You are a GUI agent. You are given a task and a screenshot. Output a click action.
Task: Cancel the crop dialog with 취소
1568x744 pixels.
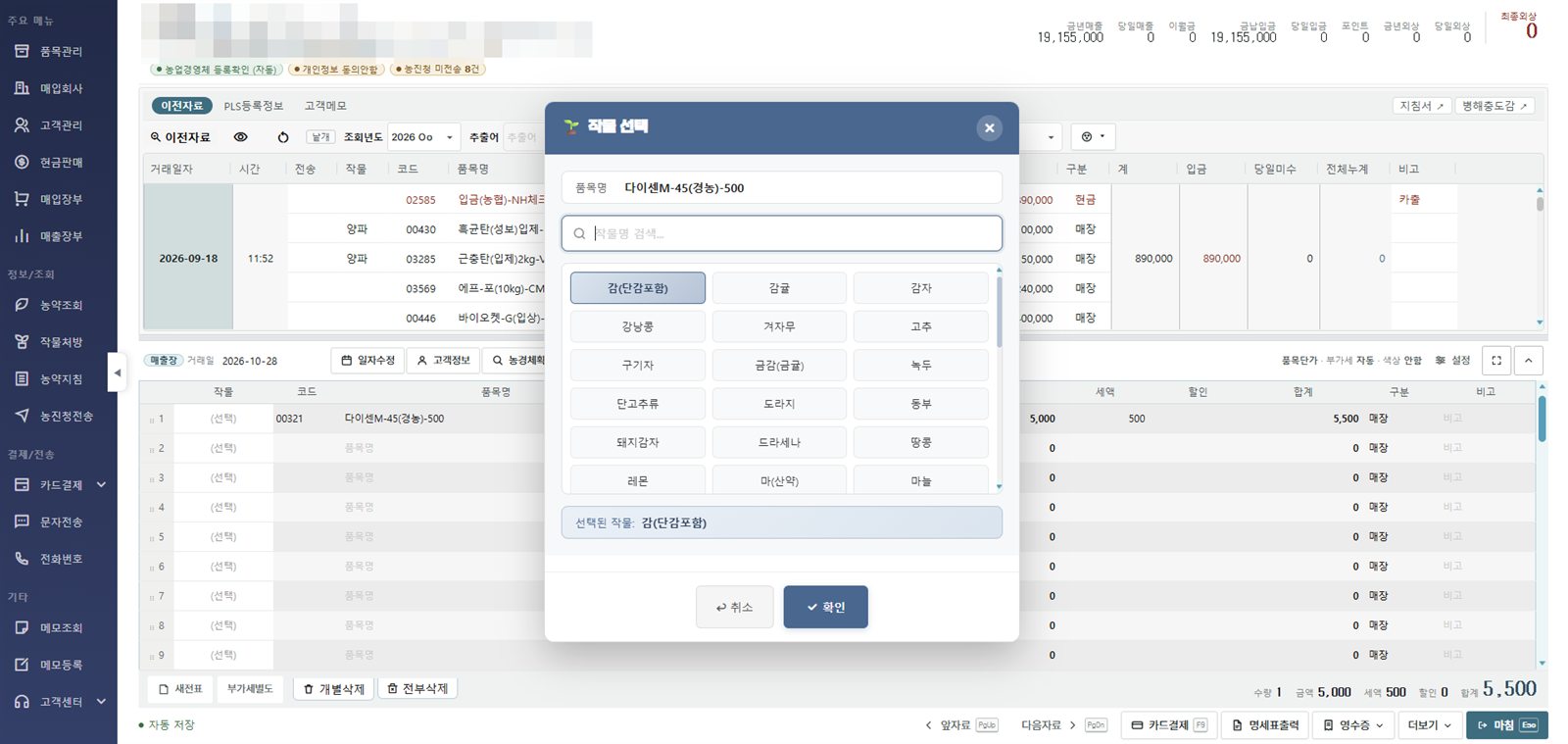[x=734, y=607]
